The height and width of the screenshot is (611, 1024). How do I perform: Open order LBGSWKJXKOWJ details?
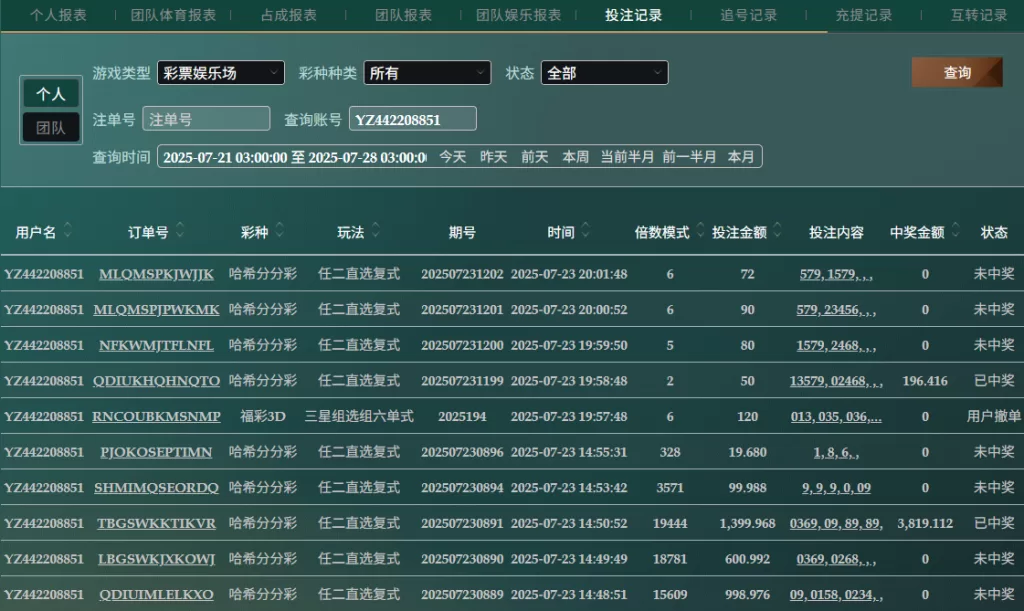click(x=156, y=559)
